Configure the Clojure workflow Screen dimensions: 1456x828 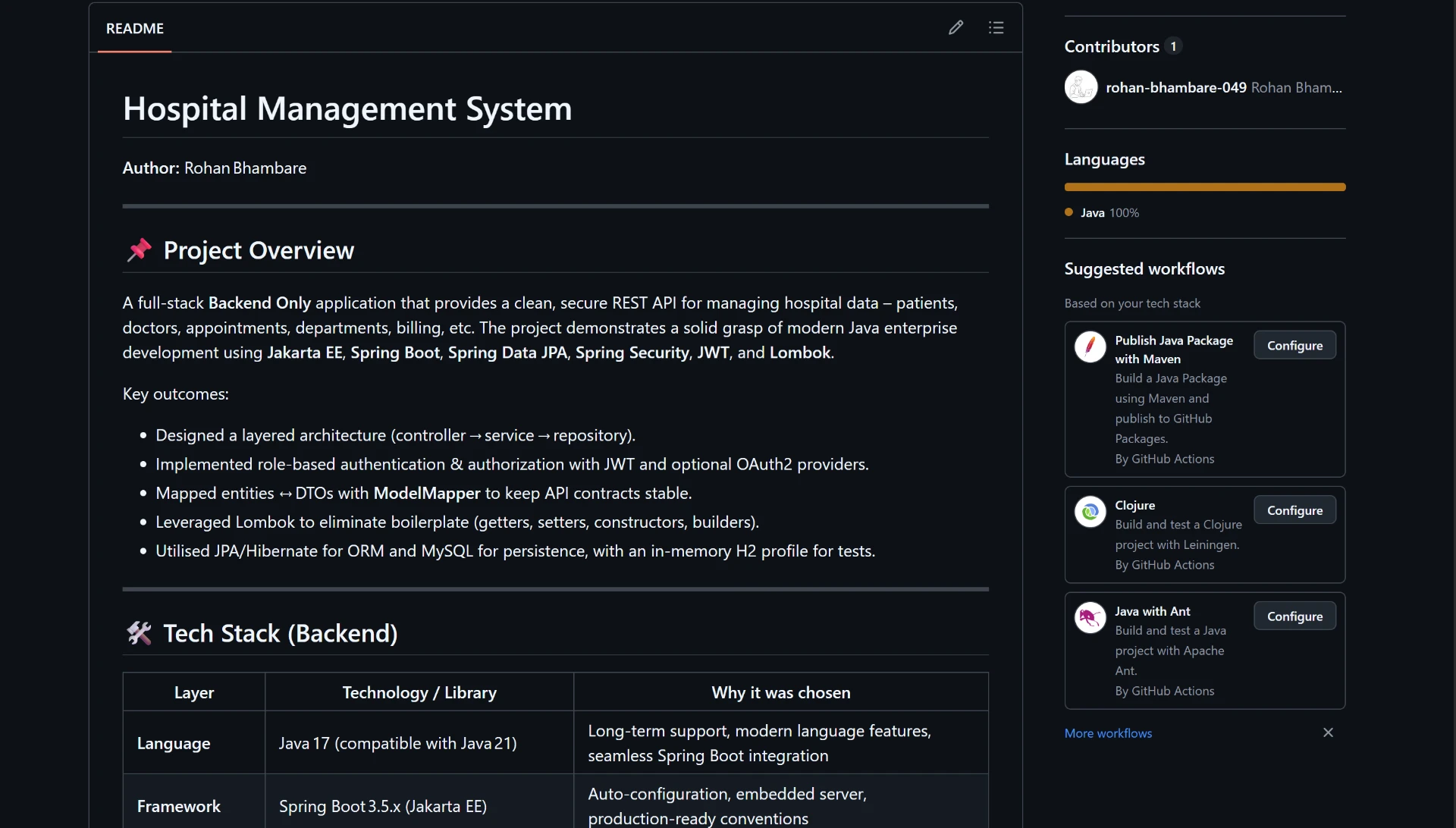(x=1294, y=510)
